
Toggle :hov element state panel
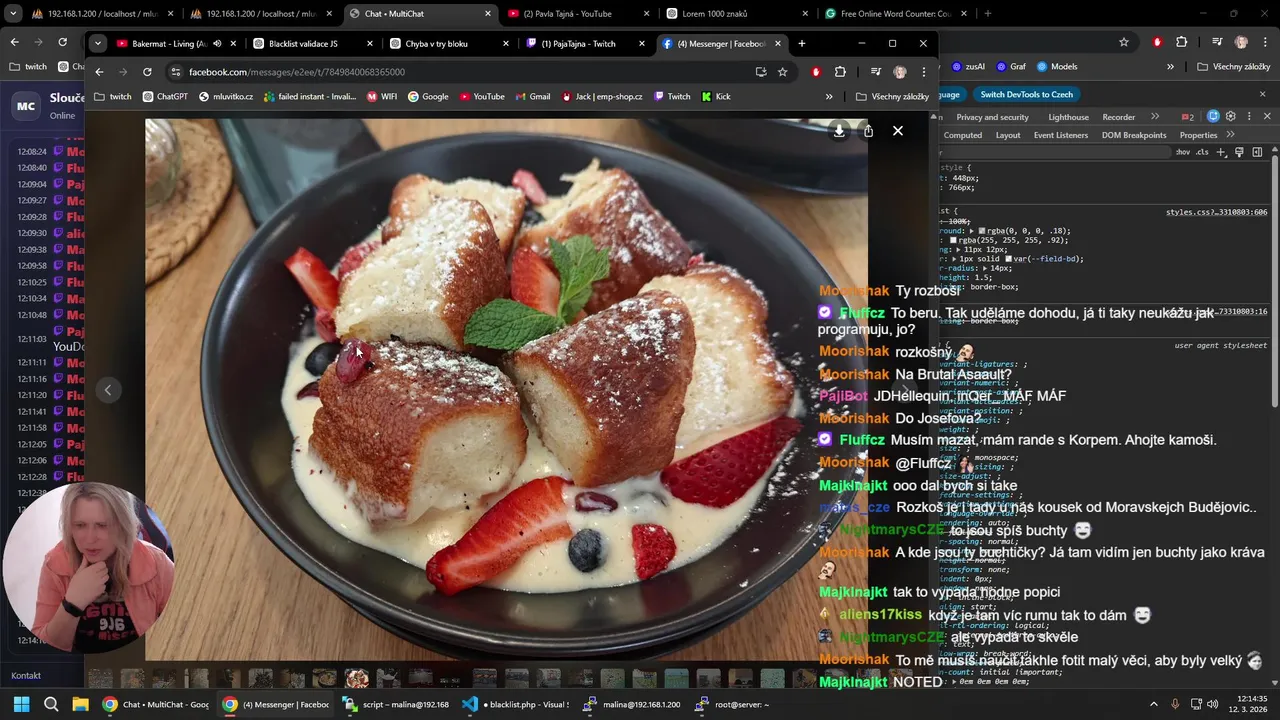(1183, 152)
